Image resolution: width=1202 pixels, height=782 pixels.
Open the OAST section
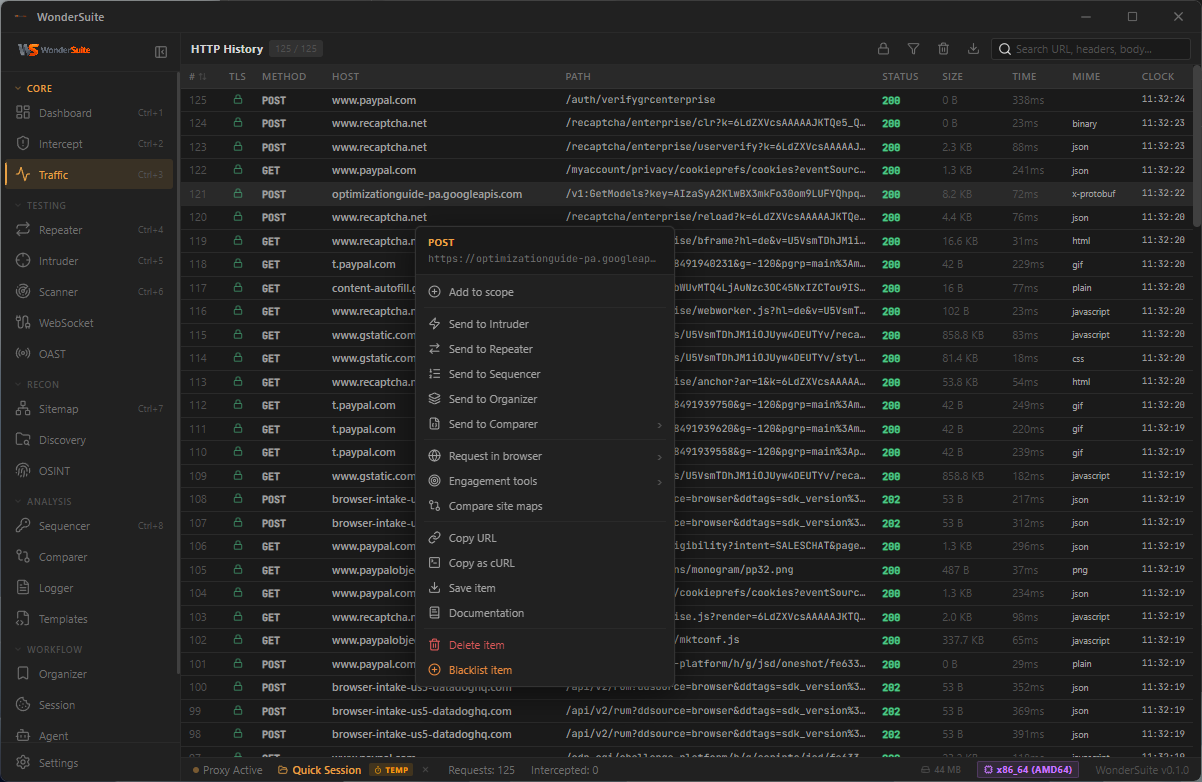[x=88, y=354]
